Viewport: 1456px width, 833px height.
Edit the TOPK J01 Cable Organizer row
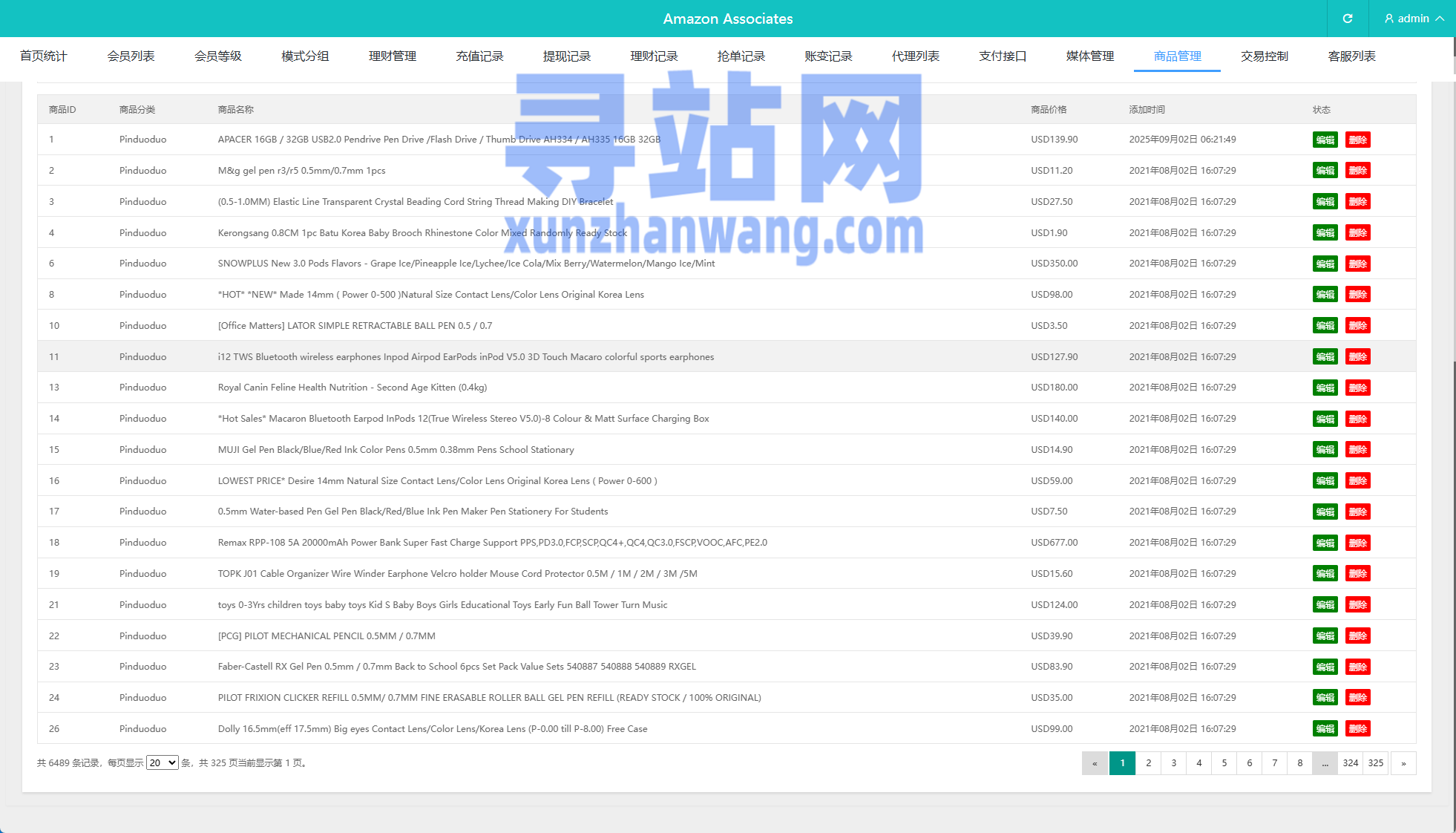point(1325,574)
